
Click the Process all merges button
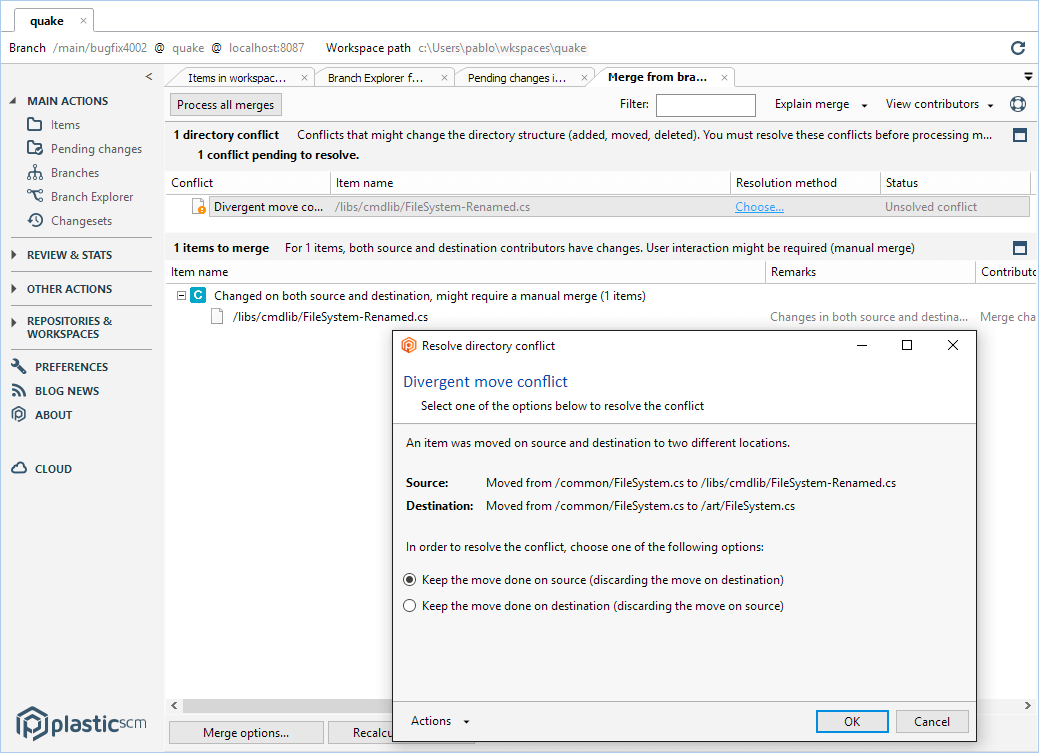click(x=225, y=105)
